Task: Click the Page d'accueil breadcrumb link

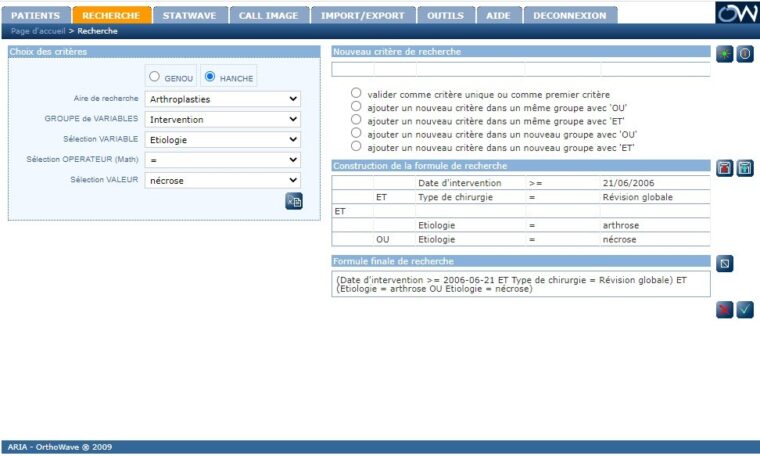Action: [x=38, y=31]
